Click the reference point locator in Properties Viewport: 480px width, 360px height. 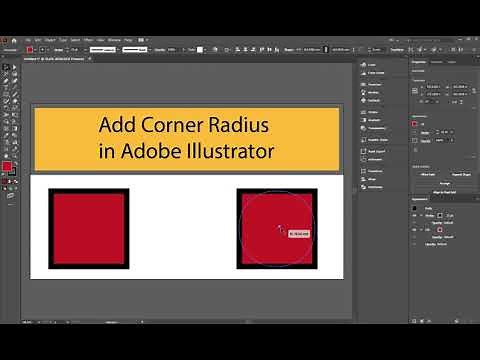click(415, 91)
